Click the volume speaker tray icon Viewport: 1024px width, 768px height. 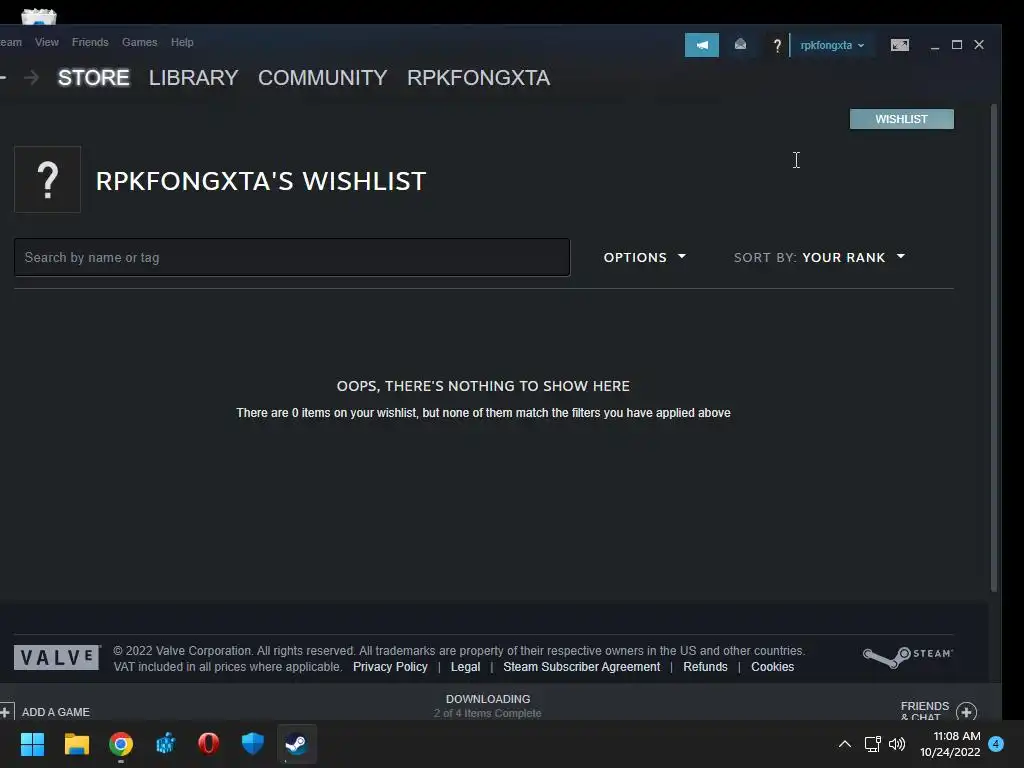pyautogui.click(x=897, y=744)
